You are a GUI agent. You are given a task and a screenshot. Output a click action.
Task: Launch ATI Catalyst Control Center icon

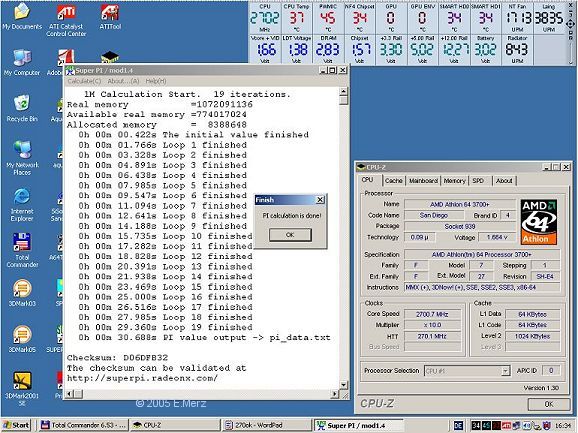click(66, 20)
